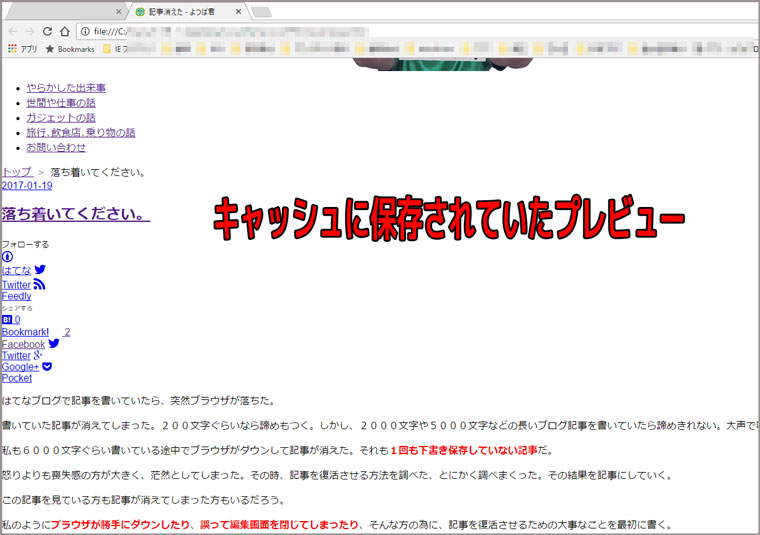The height and width of the screenshot is (535, 760).
Task: Share via the Google+ link
Action: tap(20, 367)
